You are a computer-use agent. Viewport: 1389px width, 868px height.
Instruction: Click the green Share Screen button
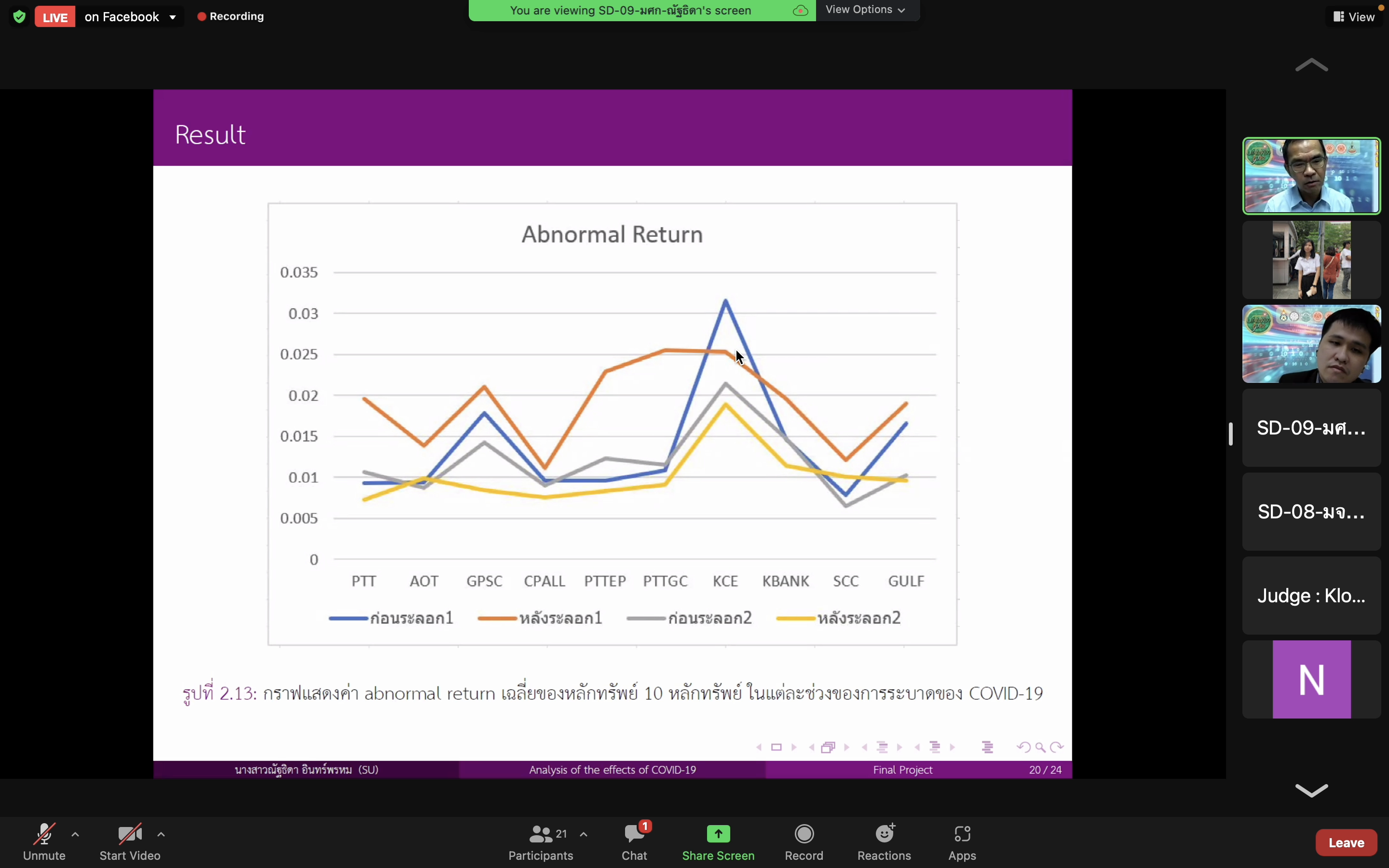tap(718, 842)
